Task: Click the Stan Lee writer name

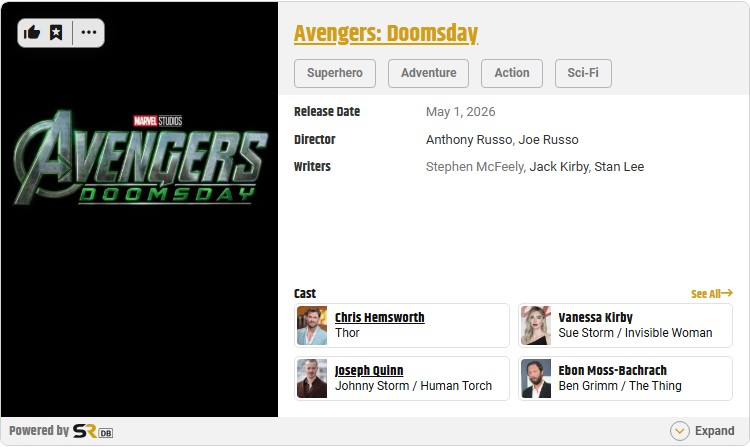Action: pos(619,167)
